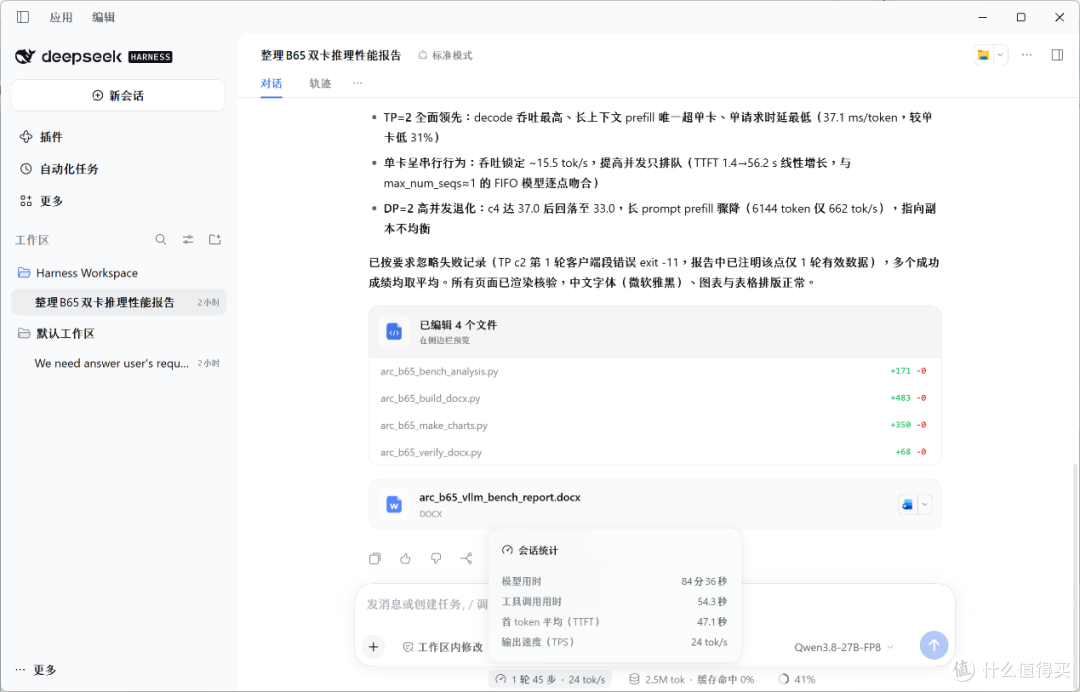Open the 已编辑 4 个文件 card

[654, 331]
